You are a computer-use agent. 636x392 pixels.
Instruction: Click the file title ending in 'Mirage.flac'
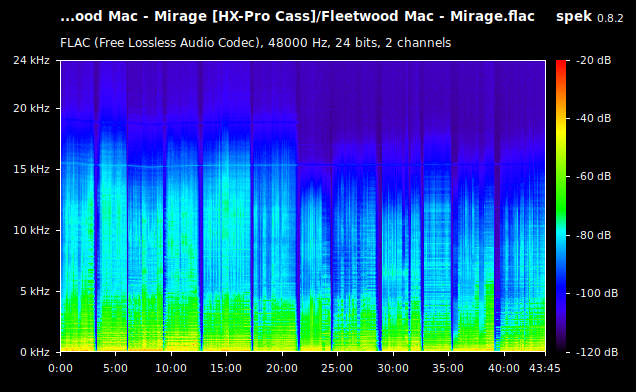pyautogui.click(x=297, y=16)
